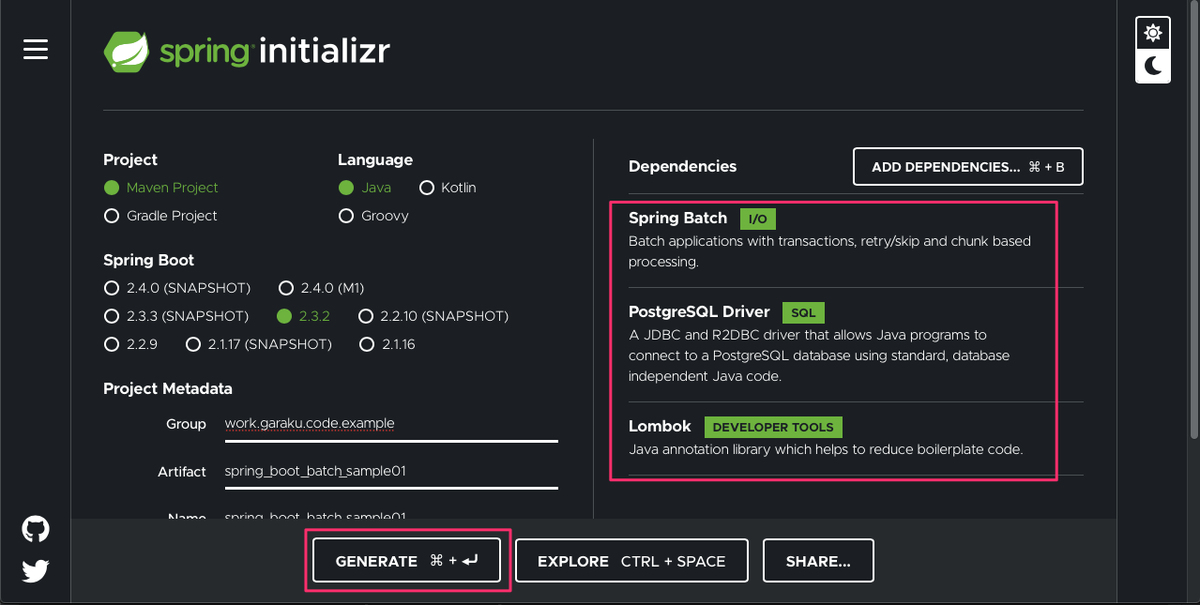Image resolution: width=1200 pixels, height=605 pixels.
Task: Click the Group input field
Action: tap(390, 424)
